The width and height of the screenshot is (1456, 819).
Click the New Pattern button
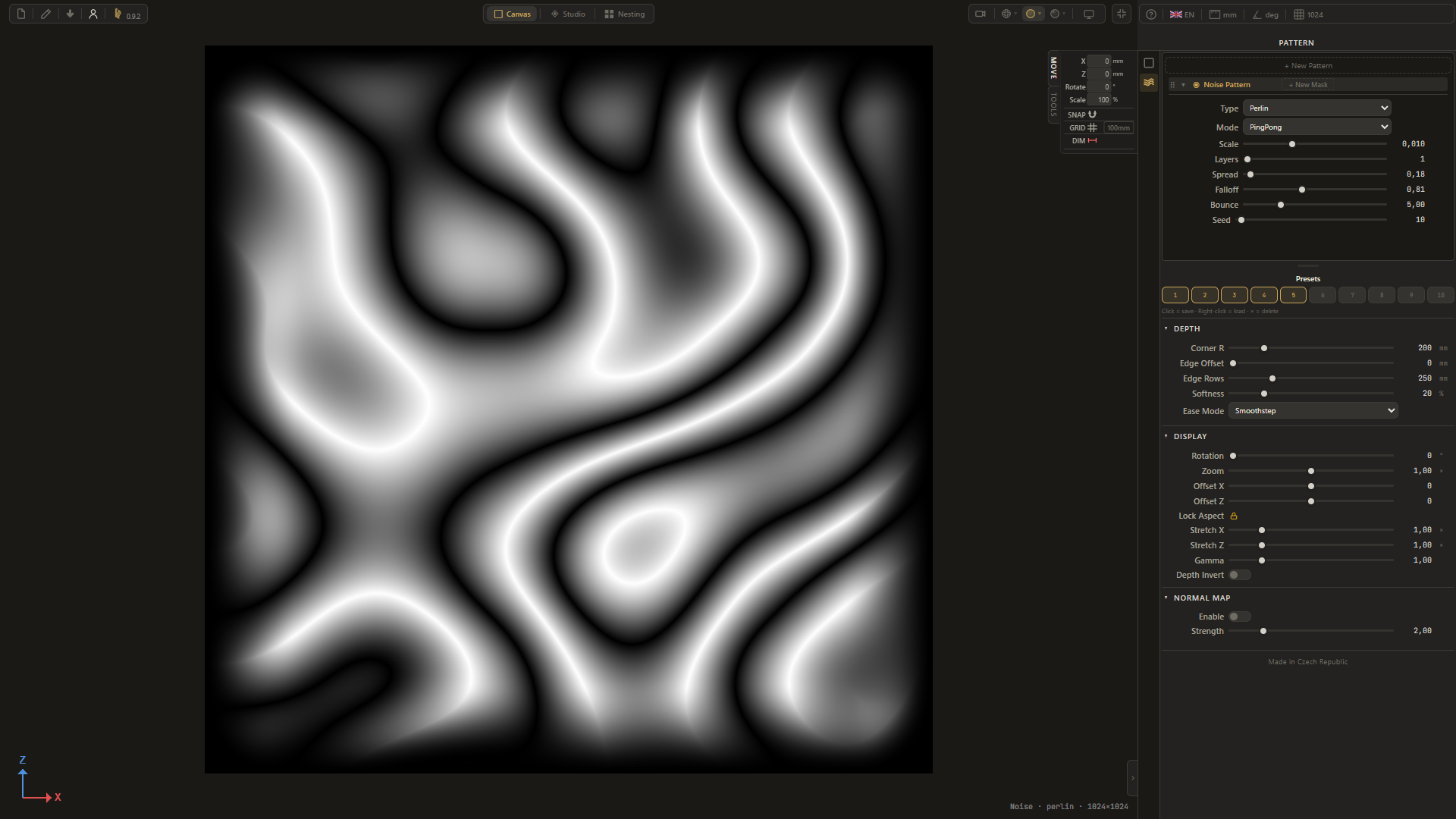click(1308, 65)
